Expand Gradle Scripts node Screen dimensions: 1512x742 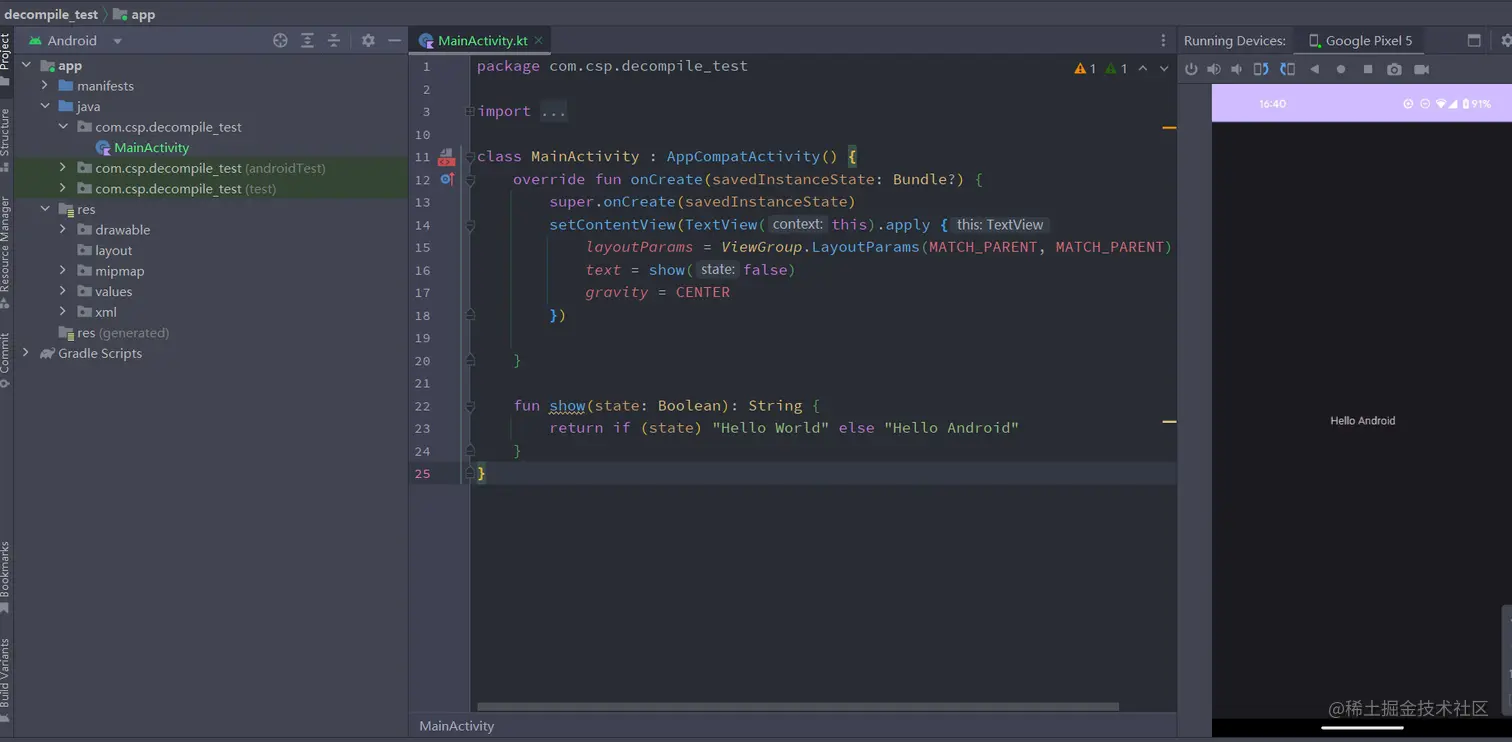point(26,353)
